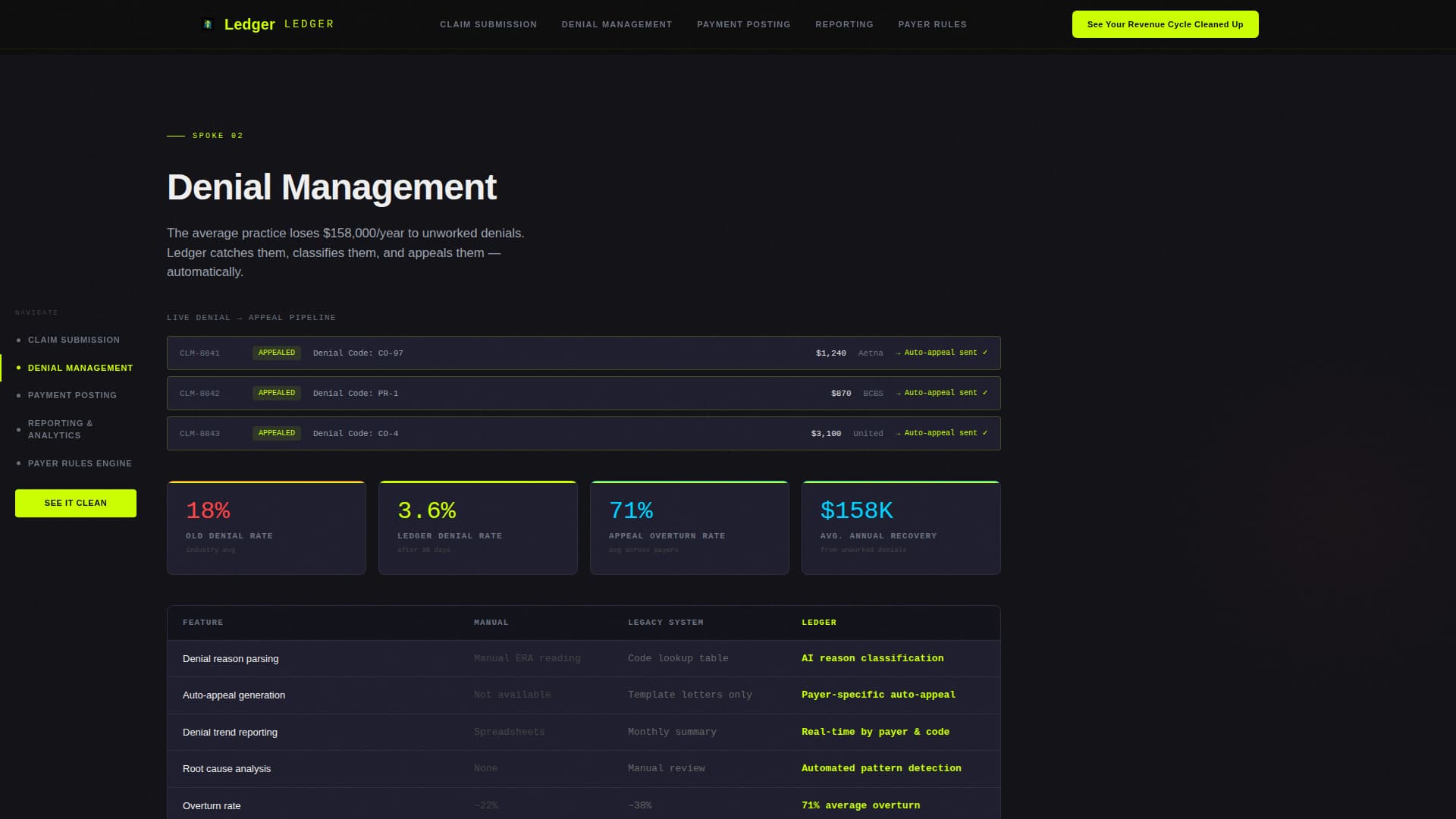Viewport: 1456px width, 819px height.
Task: Click APPEALED badge on CLM-8842 row
Action: 277,393
